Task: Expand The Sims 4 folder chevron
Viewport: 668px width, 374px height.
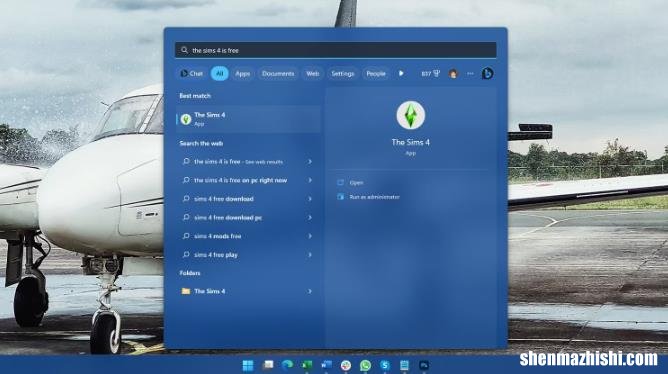Action: click(x=310, y=291)
